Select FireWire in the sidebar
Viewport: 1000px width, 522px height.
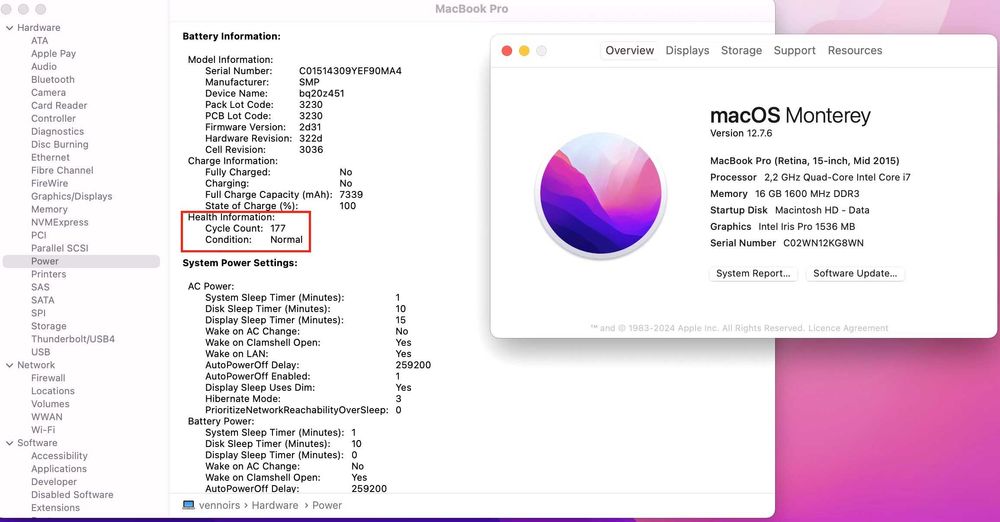(50, 183)
